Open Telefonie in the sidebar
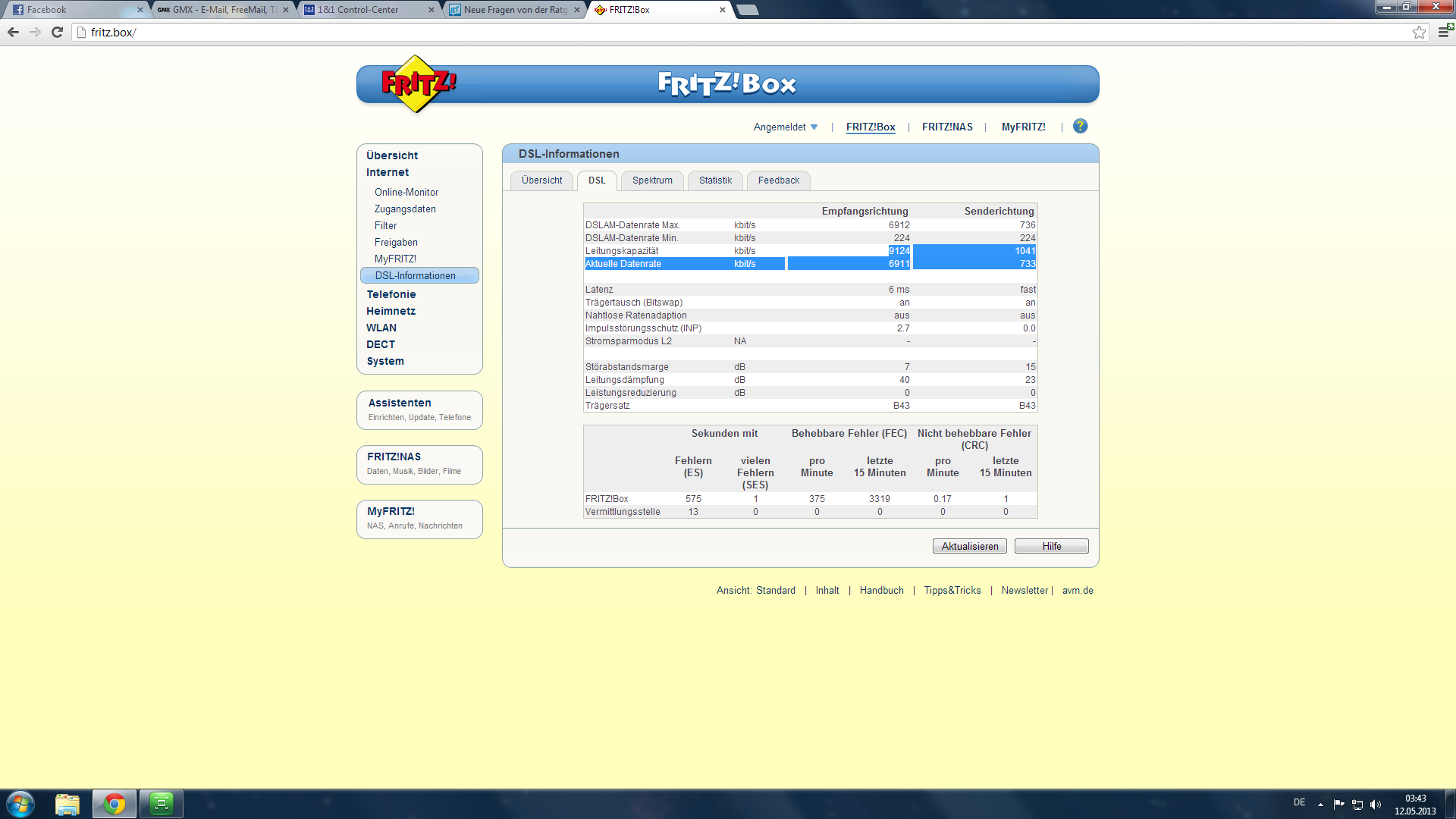Viewport: 1456px width, 819px height. coord(391,294)
